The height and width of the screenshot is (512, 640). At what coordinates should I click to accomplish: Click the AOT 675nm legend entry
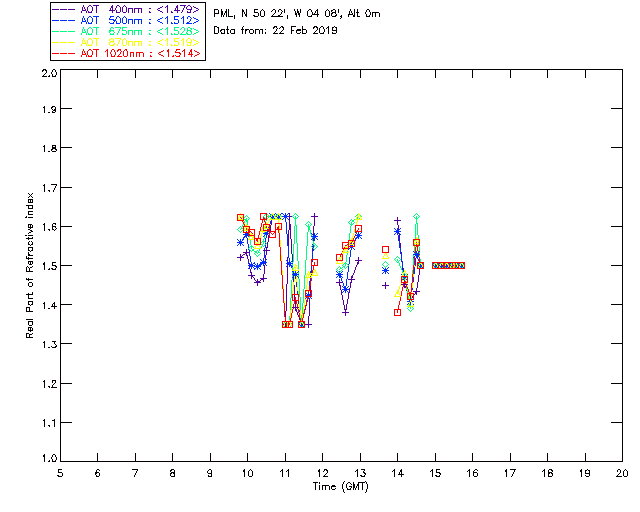(x=127, y=31)
